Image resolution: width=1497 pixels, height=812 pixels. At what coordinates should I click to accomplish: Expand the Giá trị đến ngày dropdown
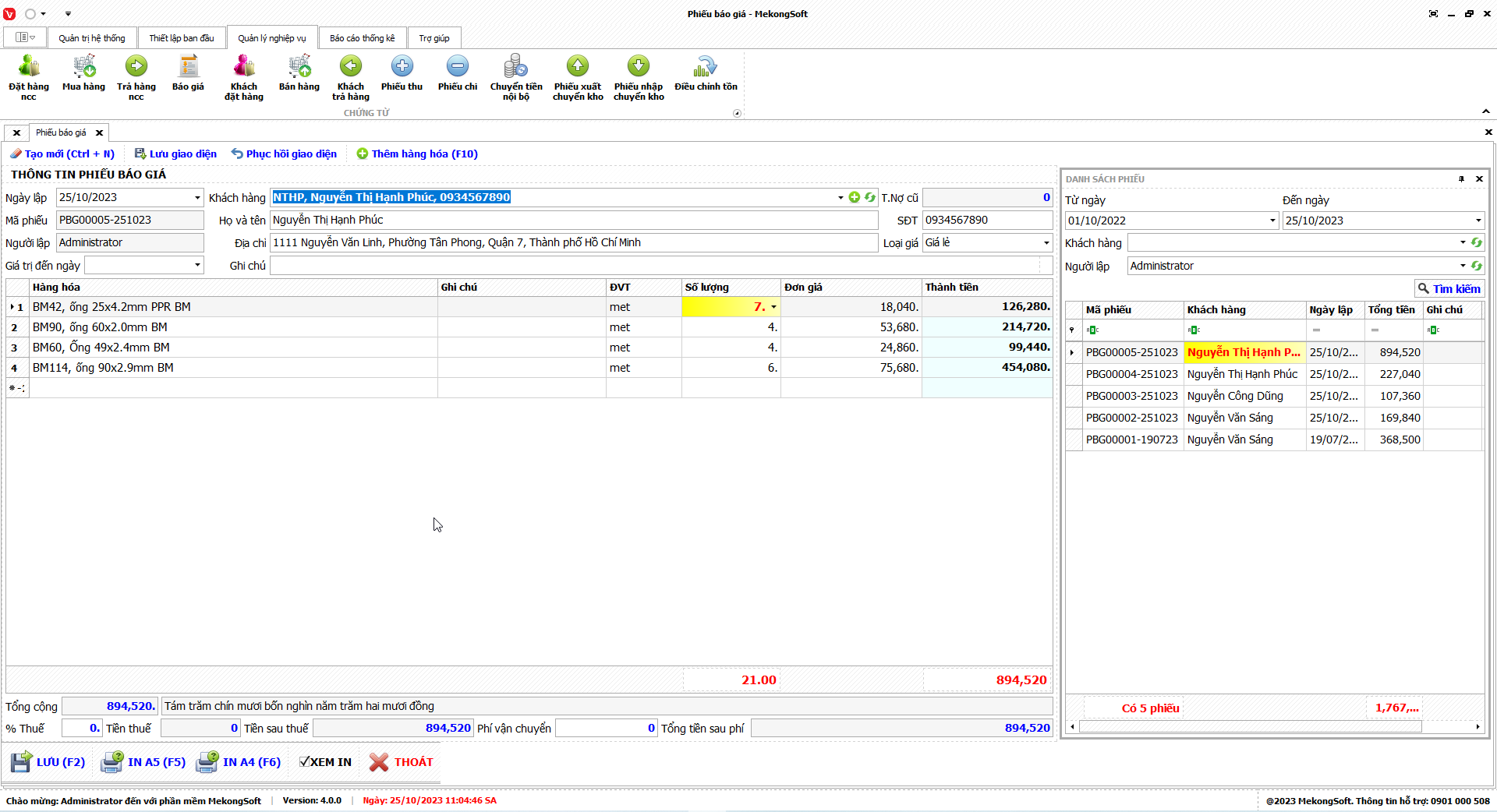click(197, 266)
